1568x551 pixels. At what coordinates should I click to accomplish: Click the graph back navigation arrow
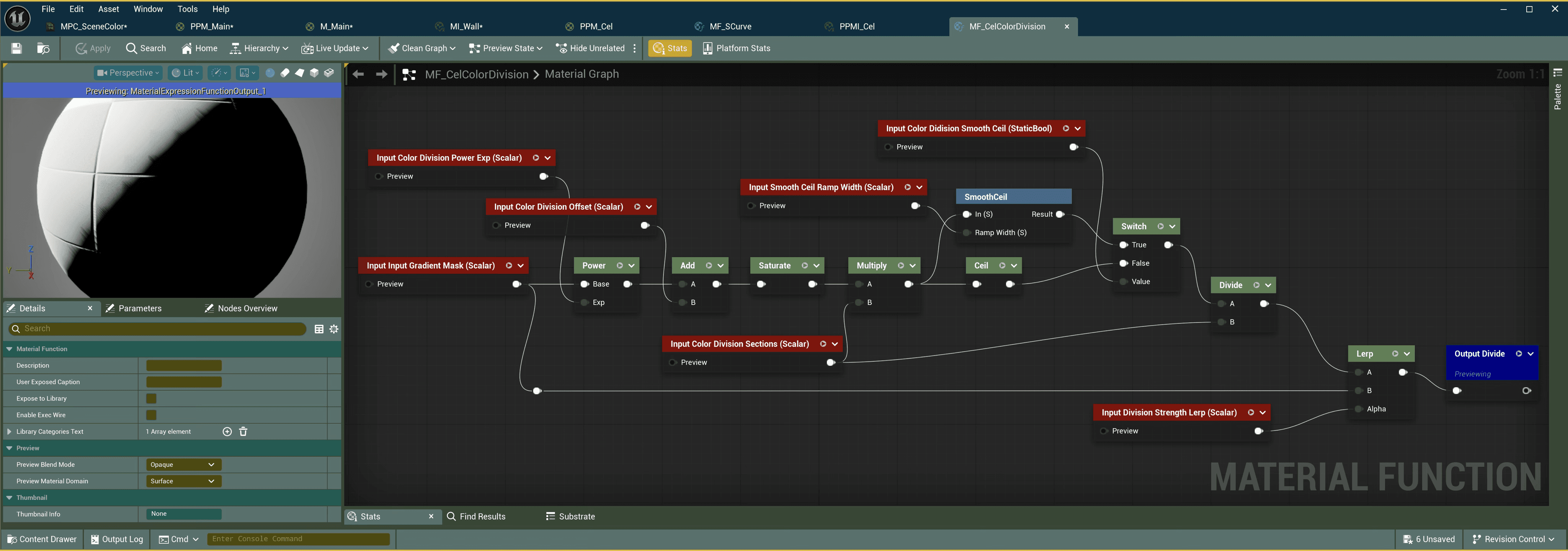pyautogui.click(x=358, y=74)
